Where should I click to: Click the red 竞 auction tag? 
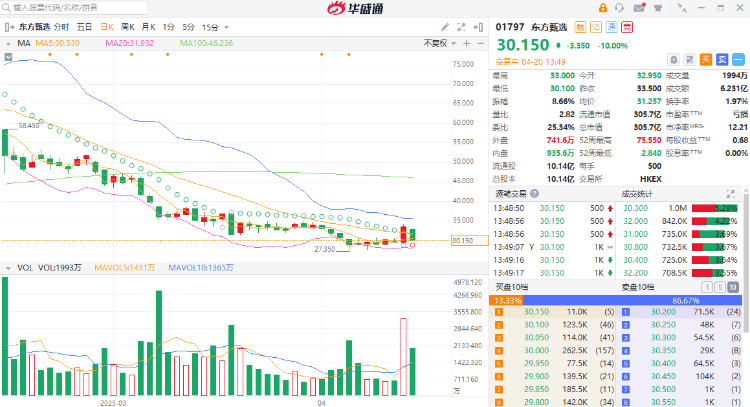tap(627, 27)
